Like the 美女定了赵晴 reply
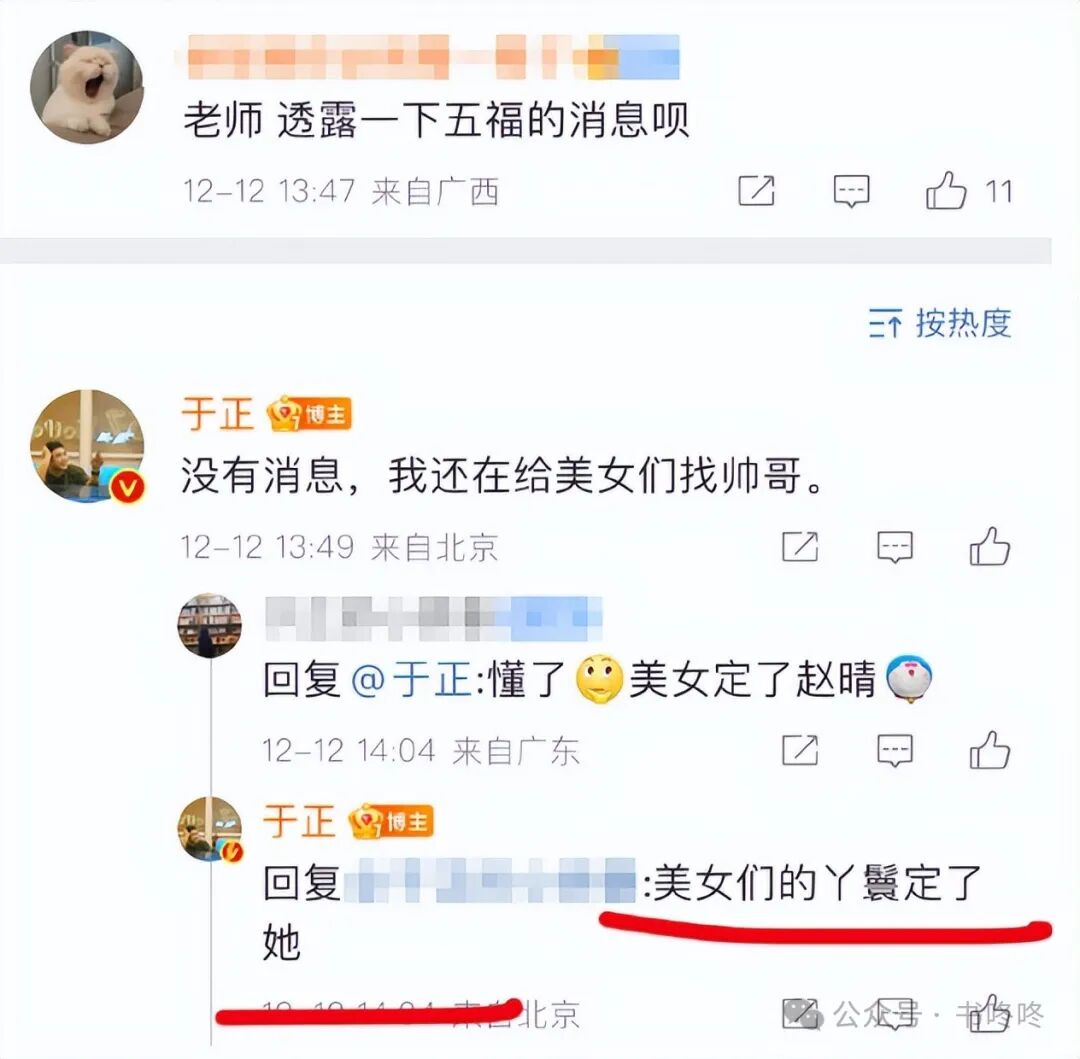 click(x=990, y=749)
